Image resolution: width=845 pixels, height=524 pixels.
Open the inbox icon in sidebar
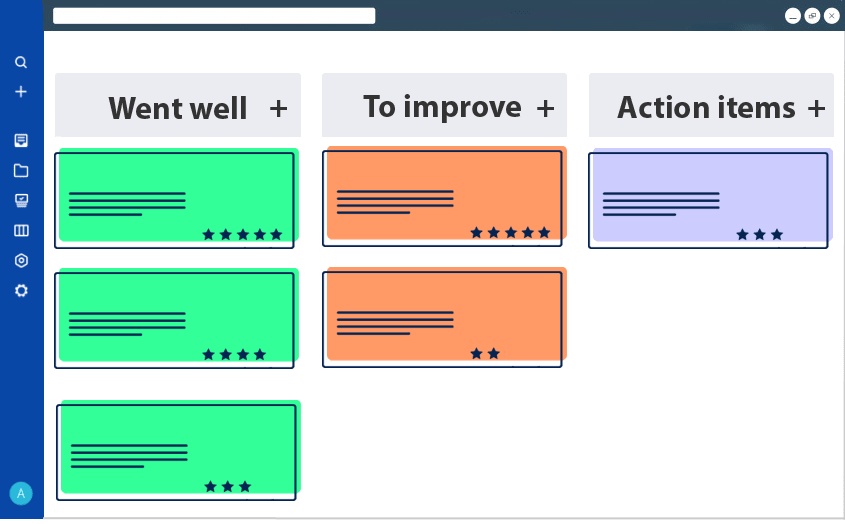21,140
